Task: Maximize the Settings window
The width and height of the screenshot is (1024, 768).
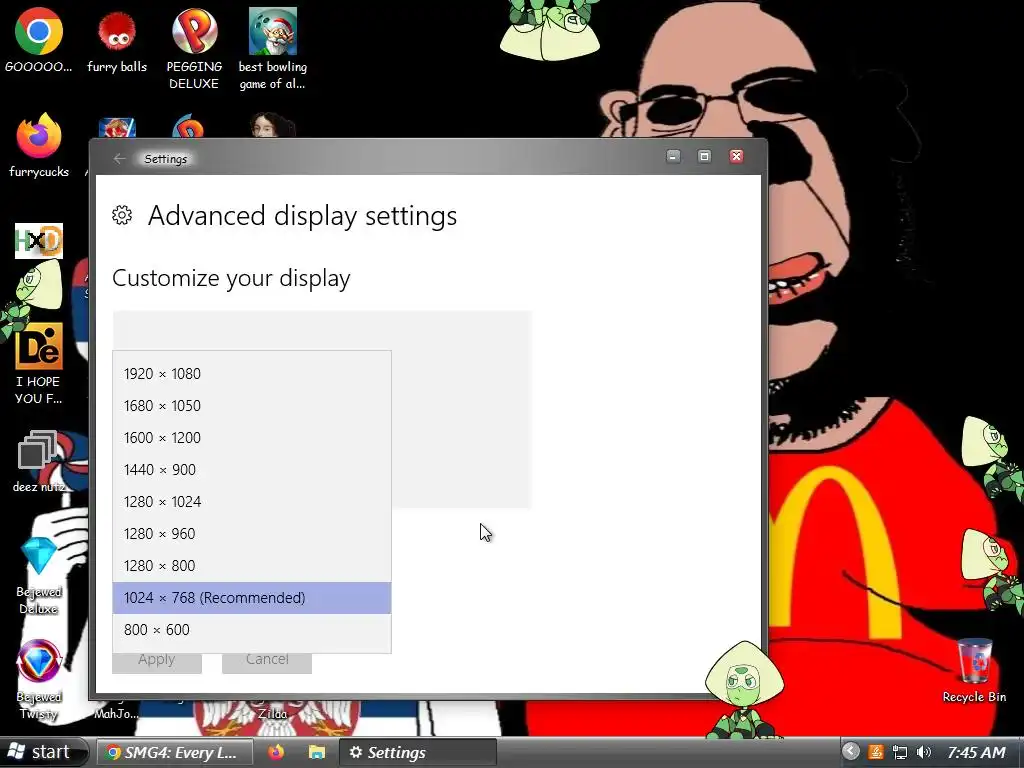Action: click(x=704, y=157)
